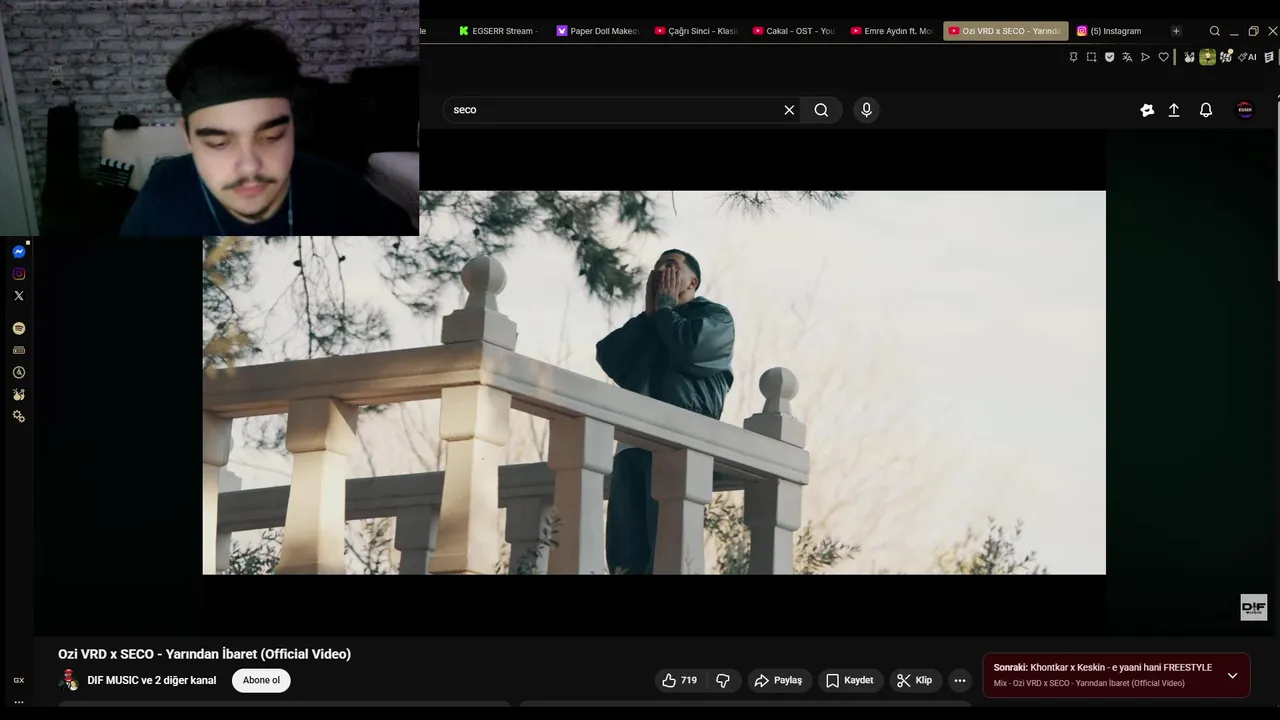Open browser tab search magnifier

(x=1215, y=31)
